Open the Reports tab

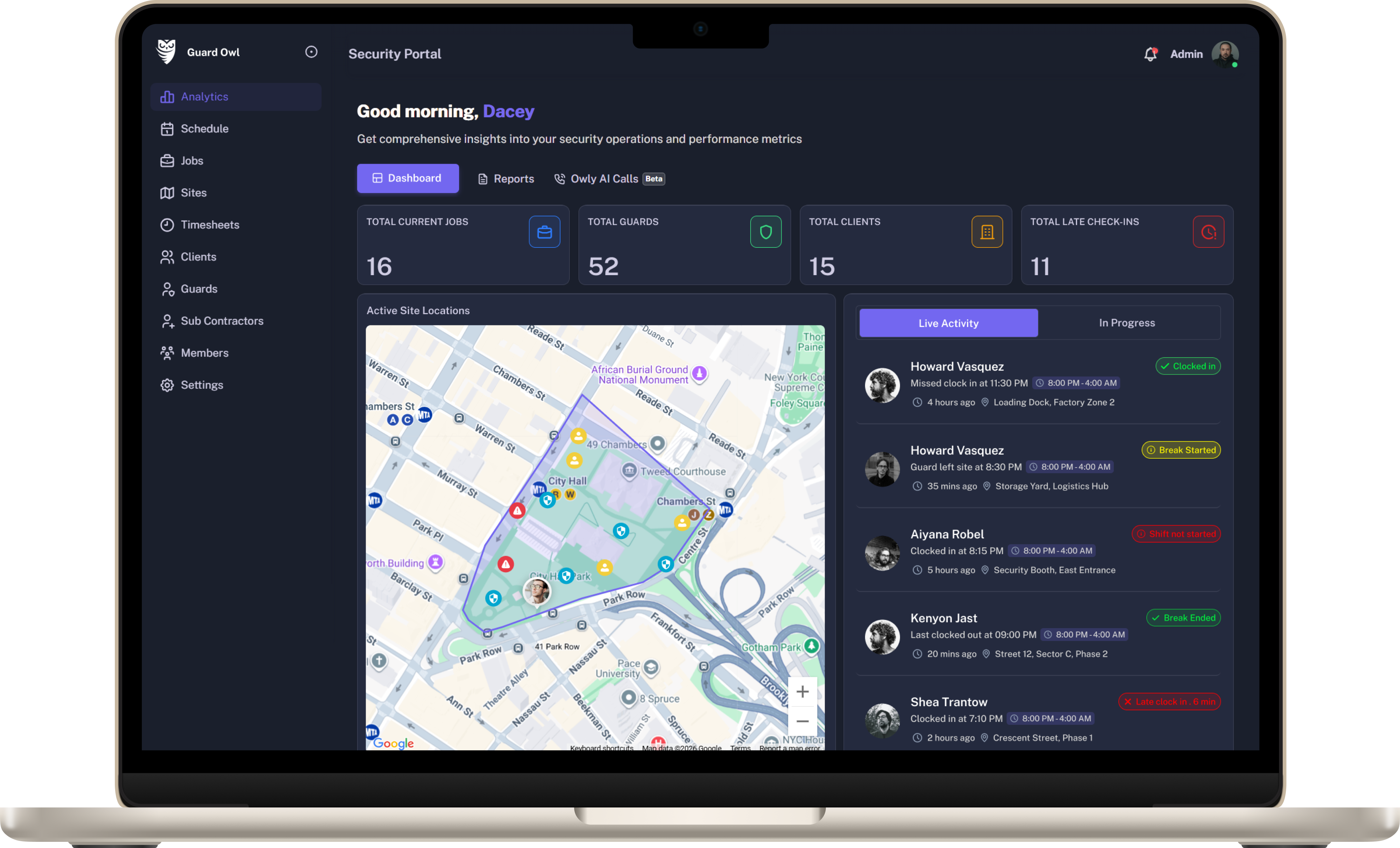coord(506,178)
